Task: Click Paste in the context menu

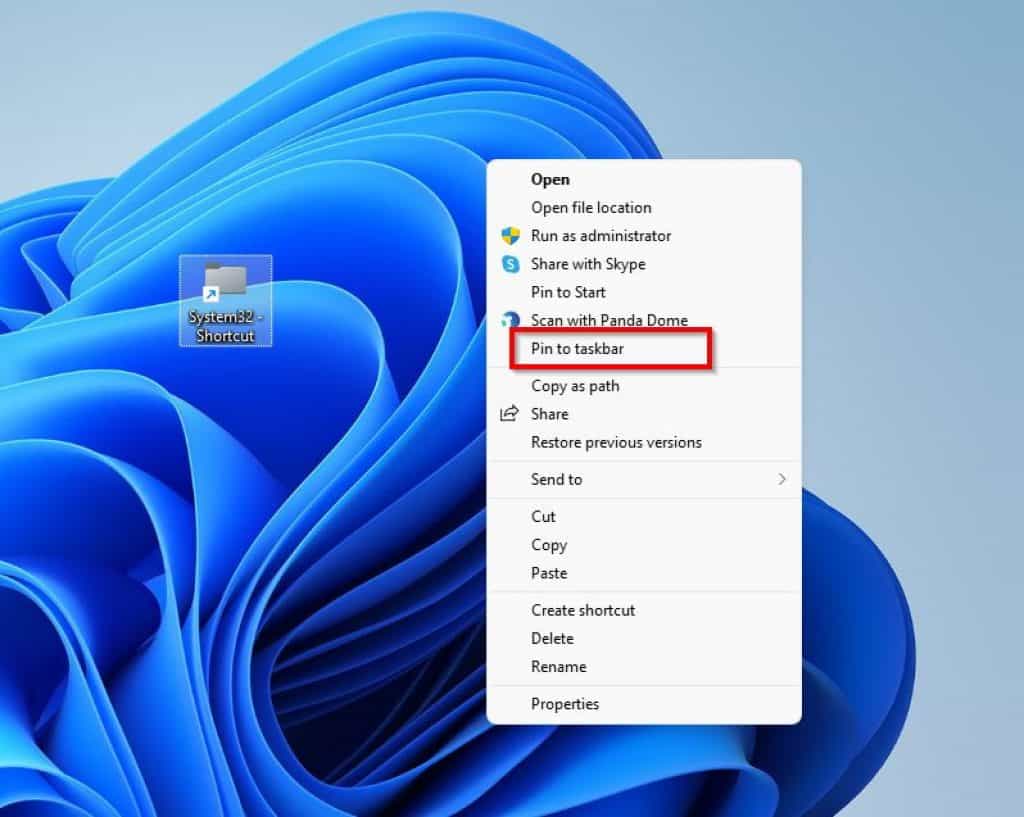Action: [x=644, y=573]
